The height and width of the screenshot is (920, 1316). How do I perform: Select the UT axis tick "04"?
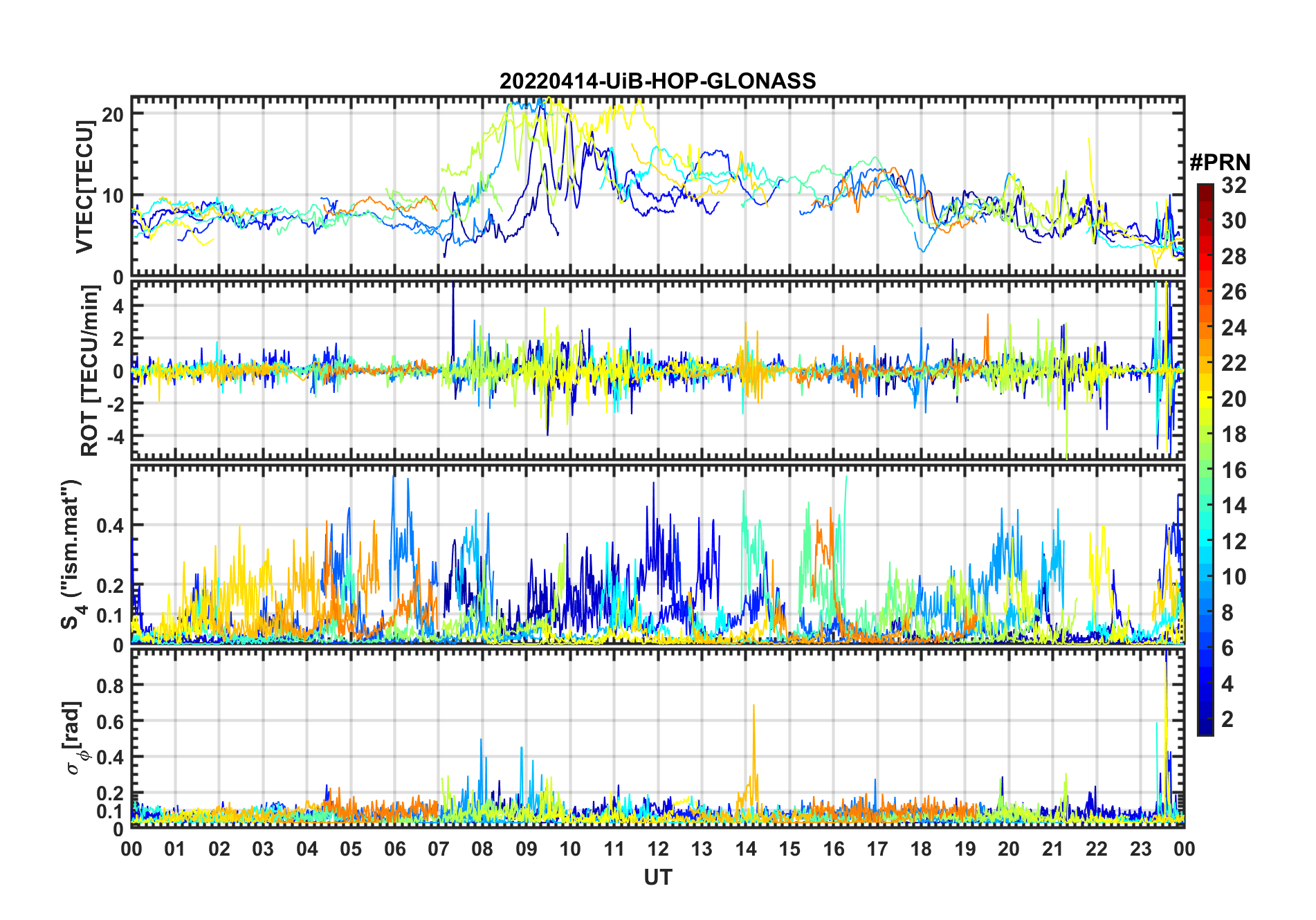[x=307, y=849]
